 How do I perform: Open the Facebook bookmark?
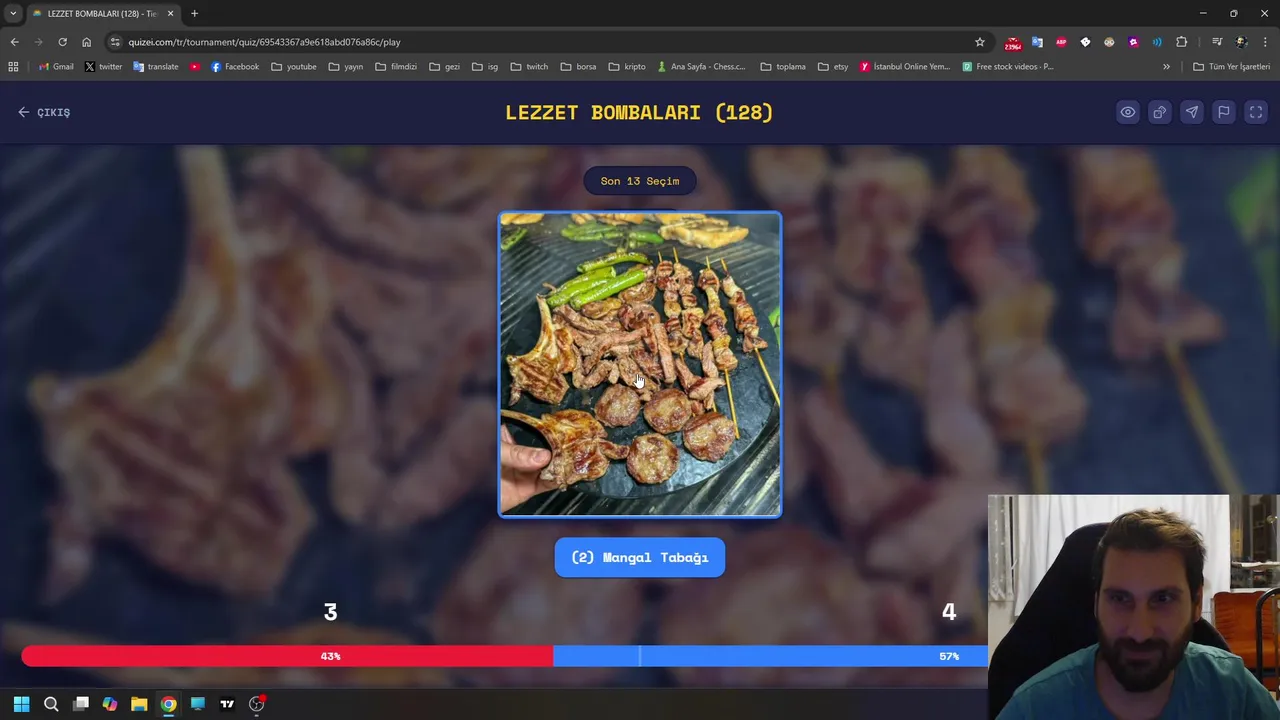[234, 67]
